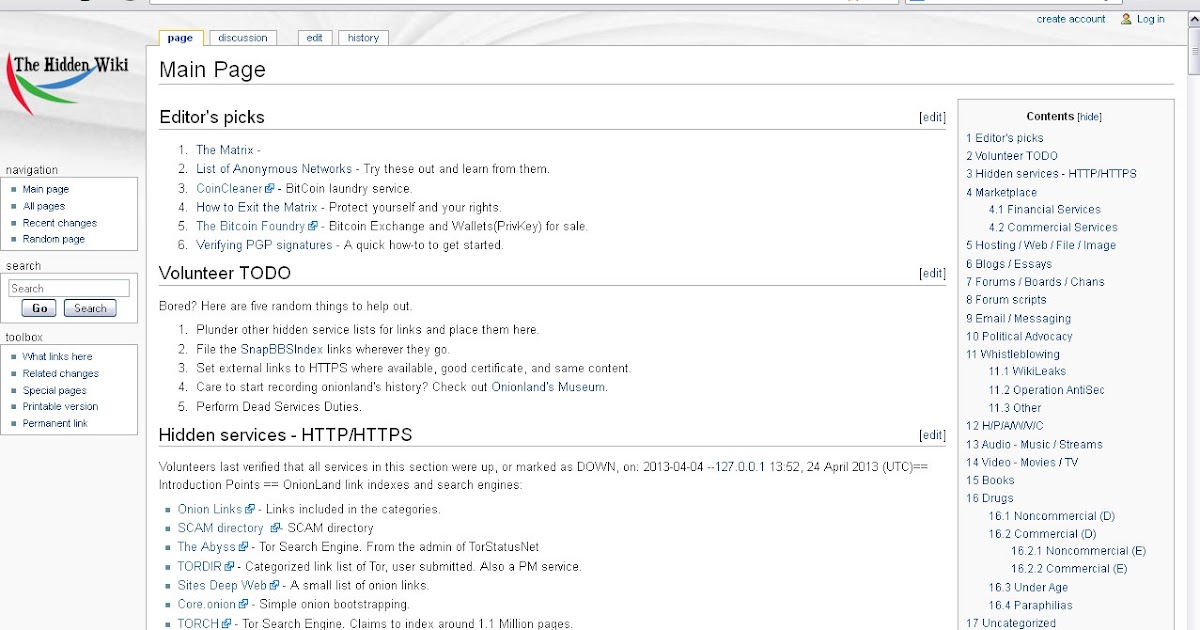Click create account link
Image resolution: width=1200 pixels, height=630 pixels.
(1071, 19)
